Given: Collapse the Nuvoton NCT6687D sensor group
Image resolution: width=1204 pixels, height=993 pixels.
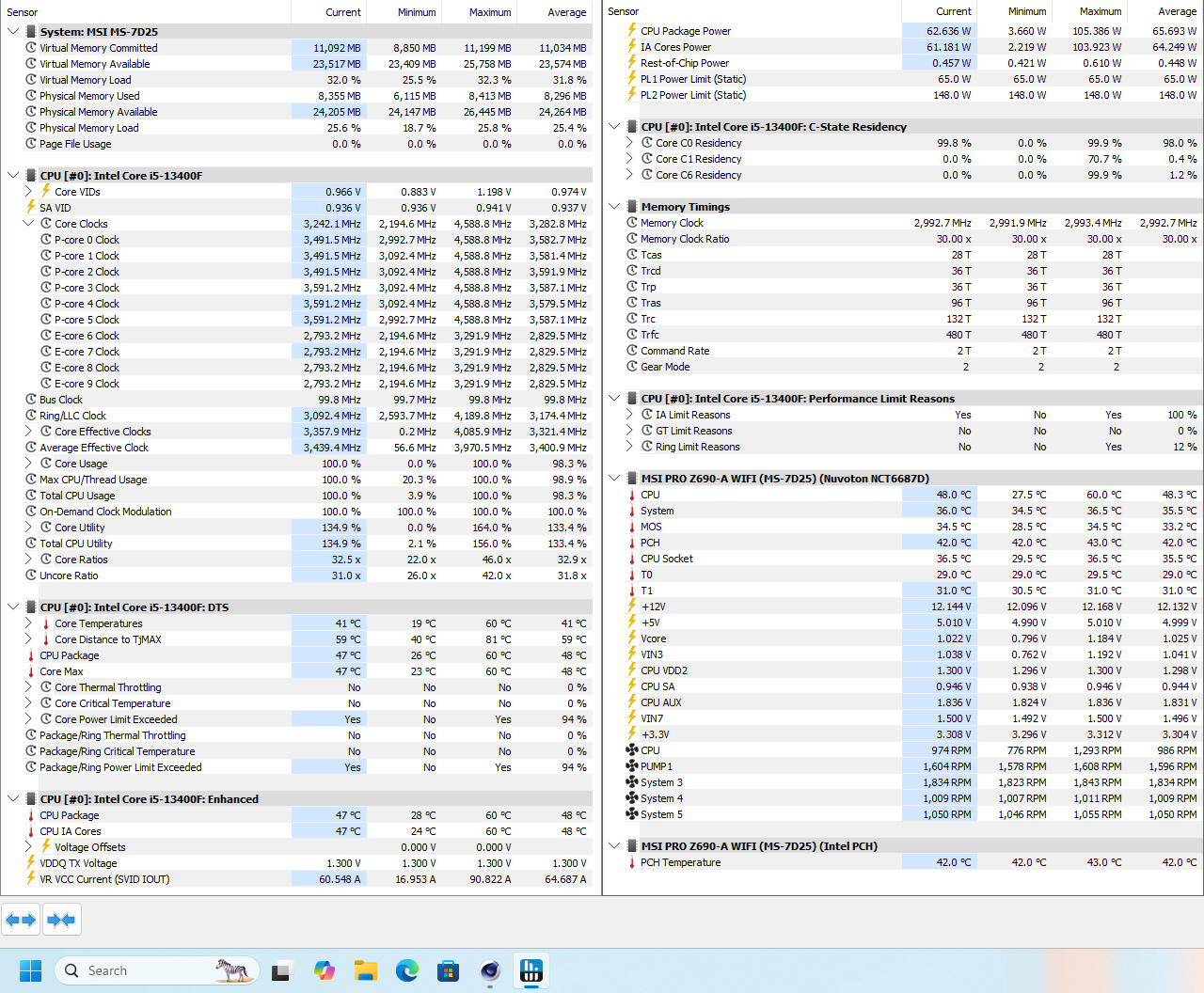Looking at the screenshot, I should click(614, 479).
